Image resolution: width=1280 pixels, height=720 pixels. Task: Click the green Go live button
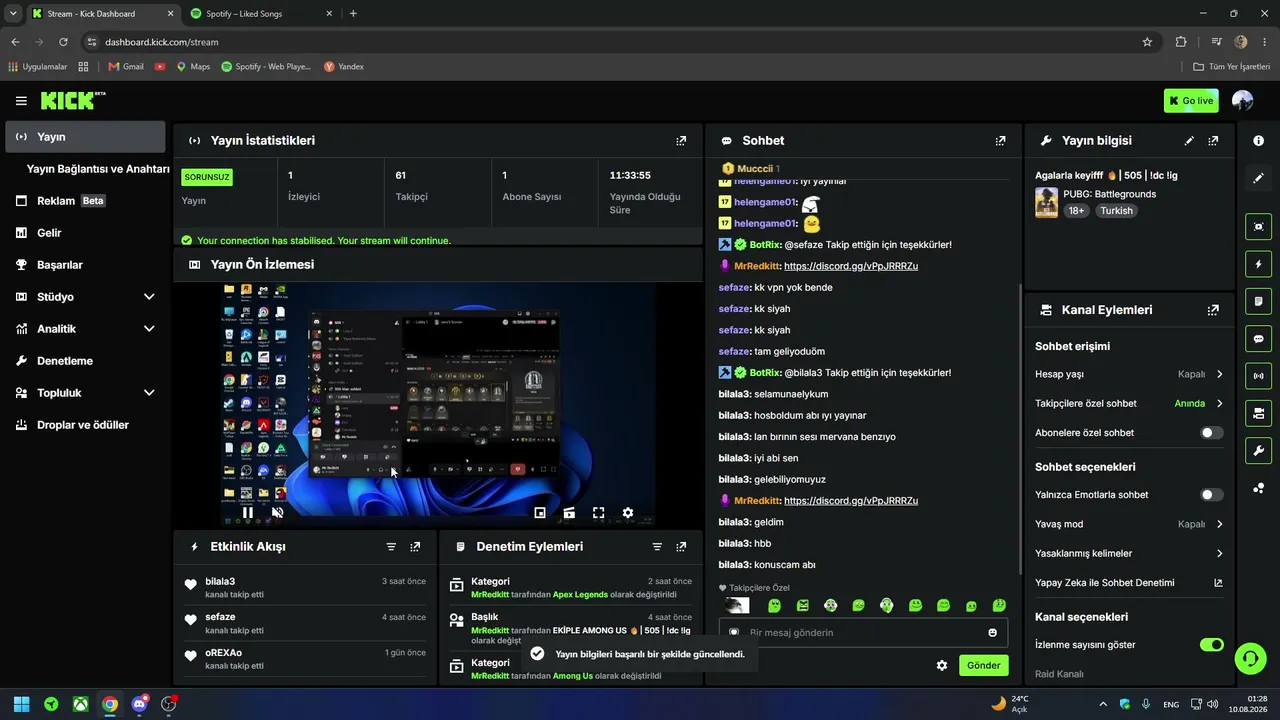[x=1191, y=101]
